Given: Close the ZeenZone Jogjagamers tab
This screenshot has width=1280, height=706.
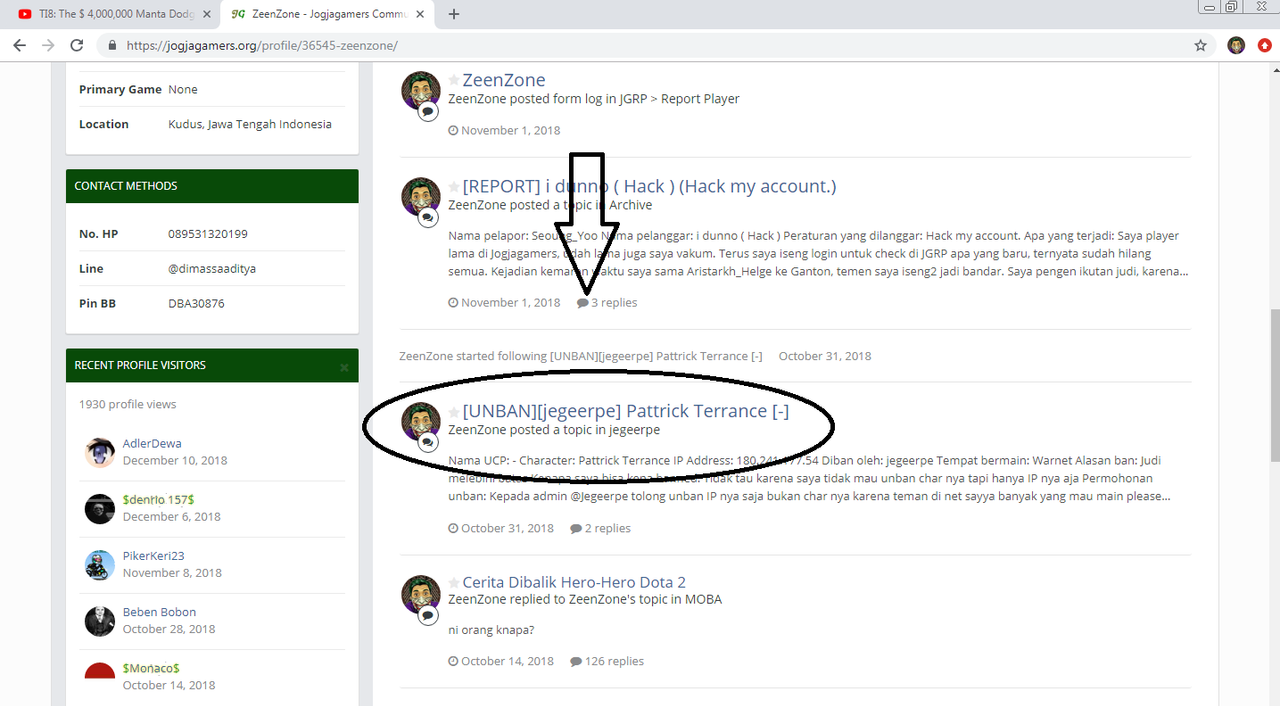Looking at the screenshot, I should pos(422,14).
